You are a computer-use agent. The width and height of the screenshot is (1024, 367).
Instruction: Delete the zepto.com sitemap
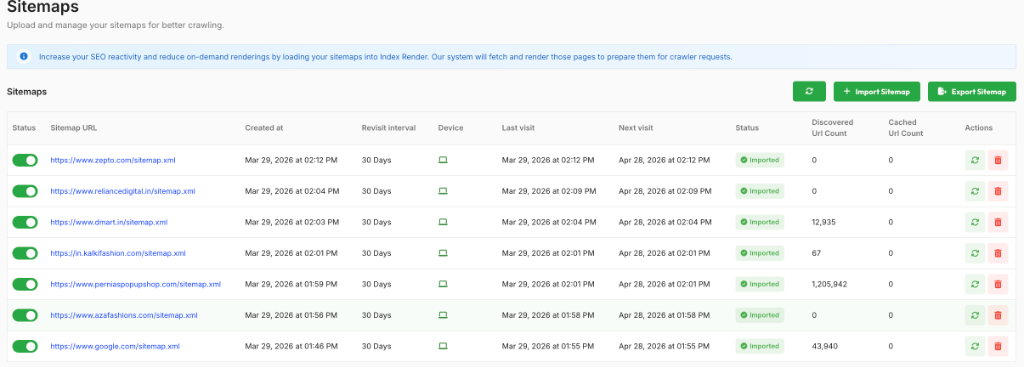(998, 160)
